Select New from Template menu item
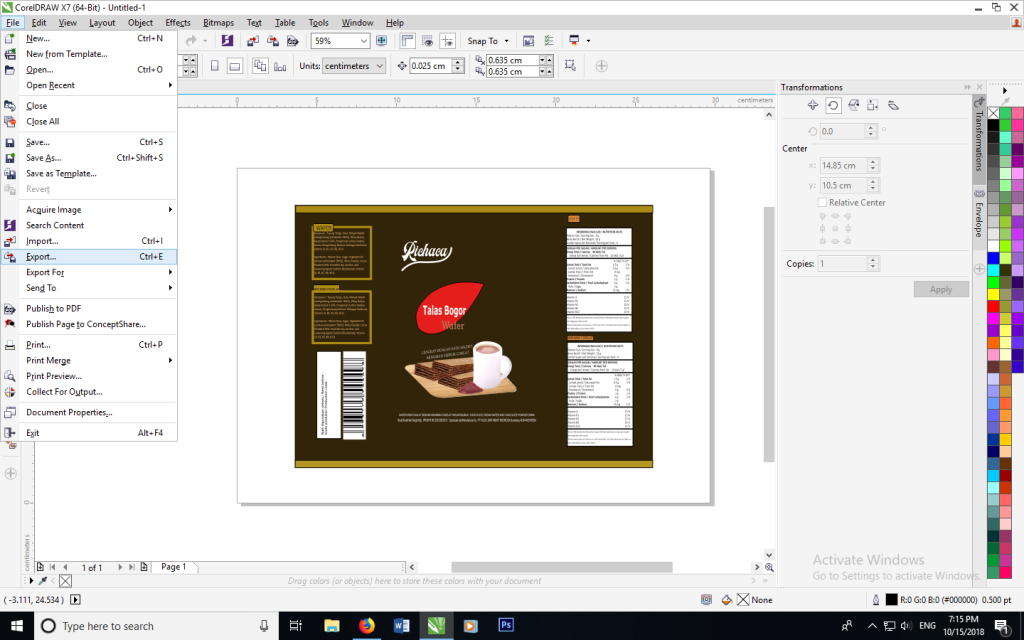The image size is (1024, 640). 89,54
